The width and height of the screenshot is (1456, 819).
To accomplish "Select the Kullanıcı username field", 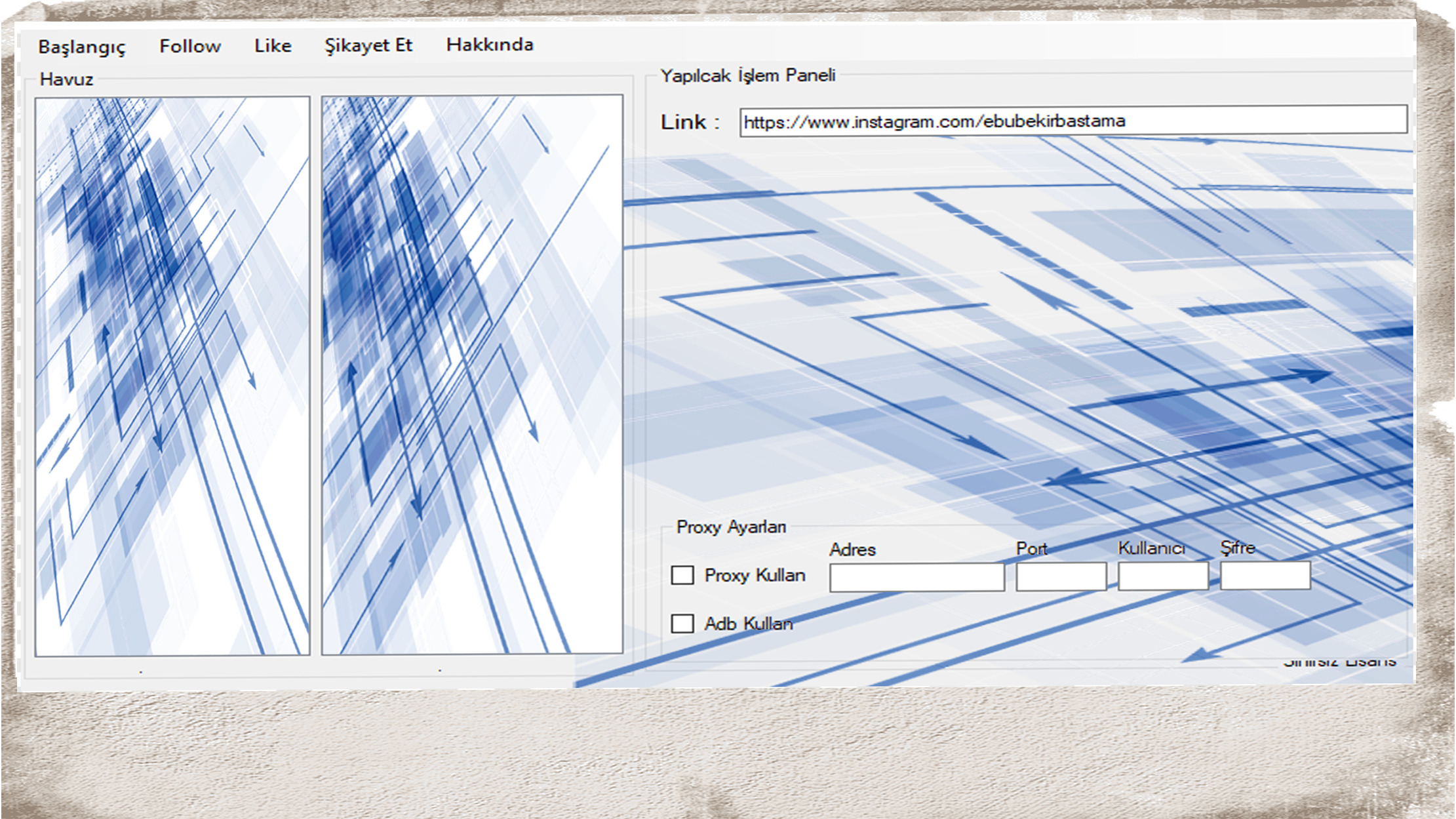I will tap(1163, 576).
